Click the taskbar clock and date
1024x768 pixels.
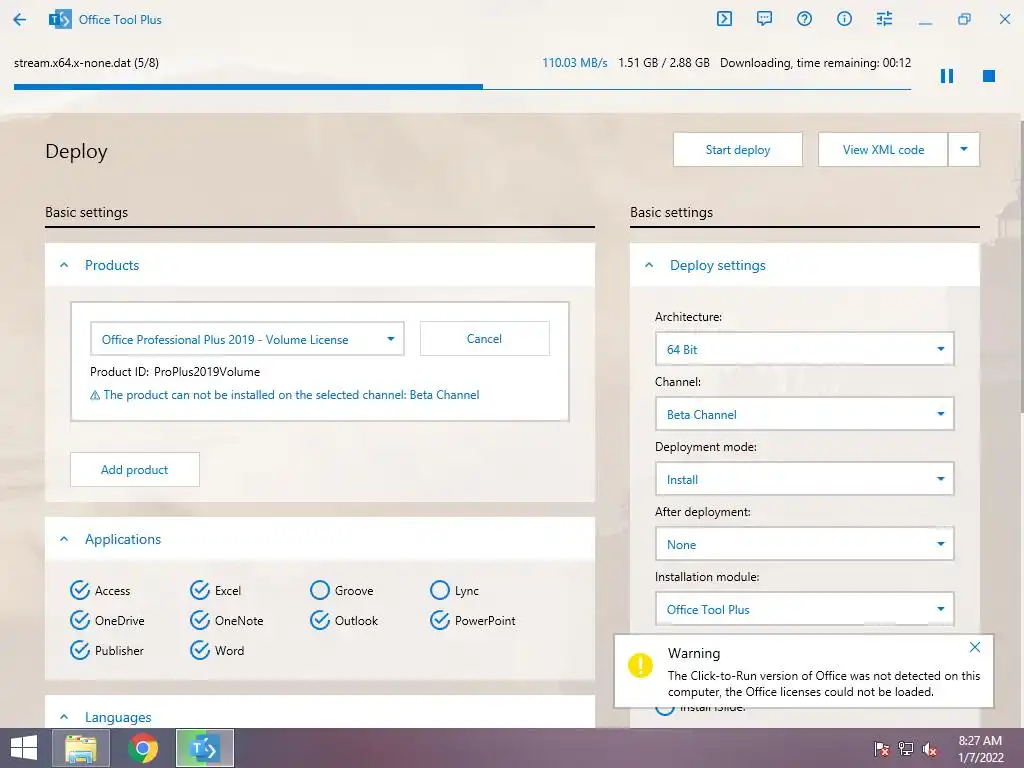click(x=980, y=749)
